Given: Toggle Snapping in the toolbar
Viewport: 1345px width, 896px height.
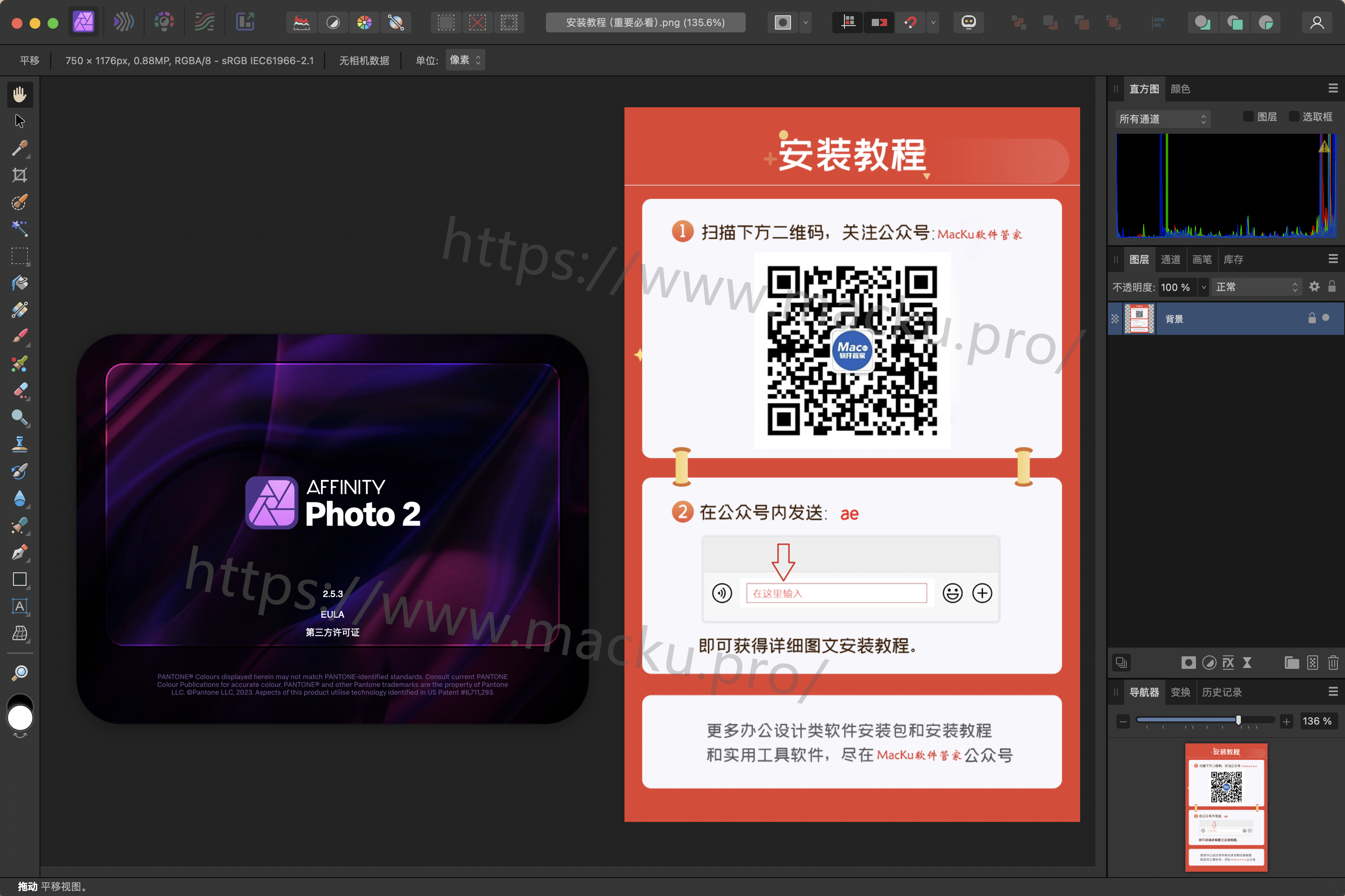Looking at the screenshot, I should [911, 22].
